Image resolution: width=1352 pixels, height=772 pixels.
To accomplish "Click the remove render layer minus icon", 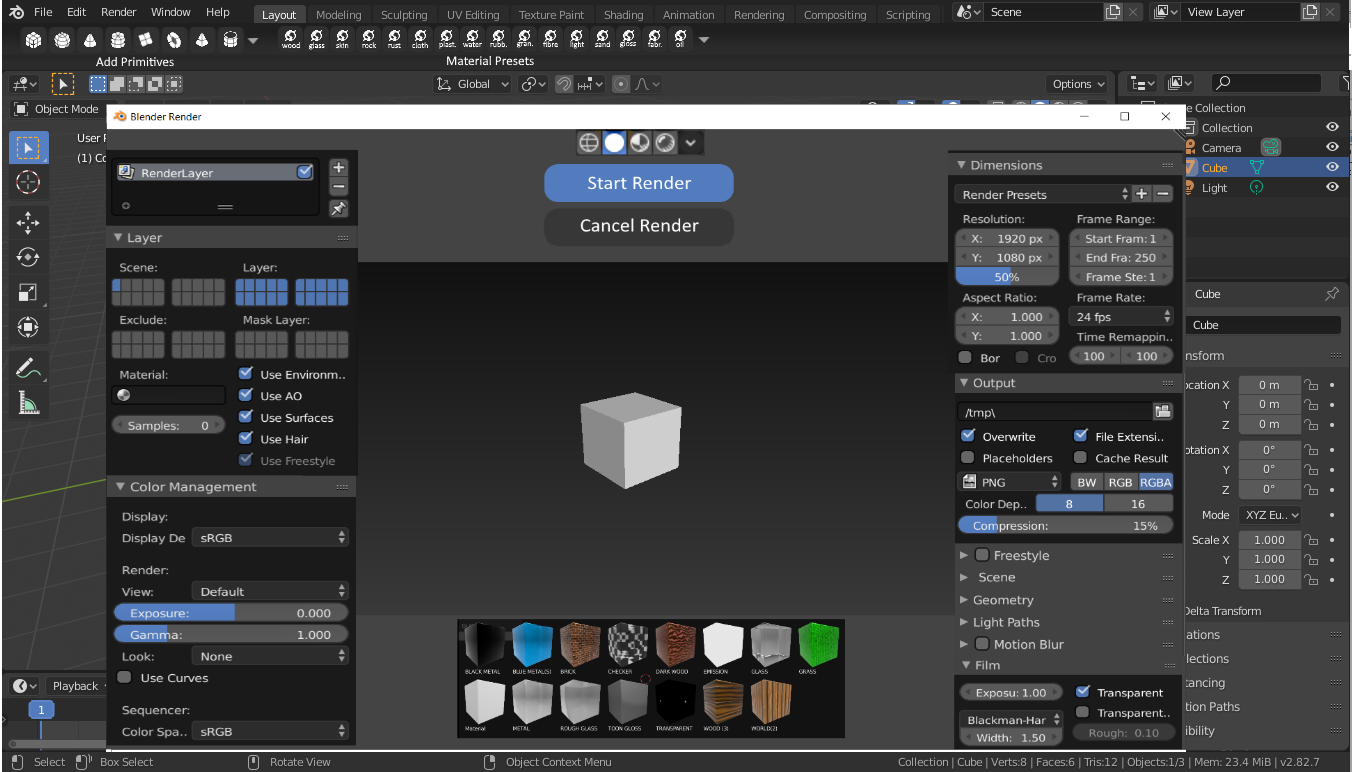I will (338, 187).
